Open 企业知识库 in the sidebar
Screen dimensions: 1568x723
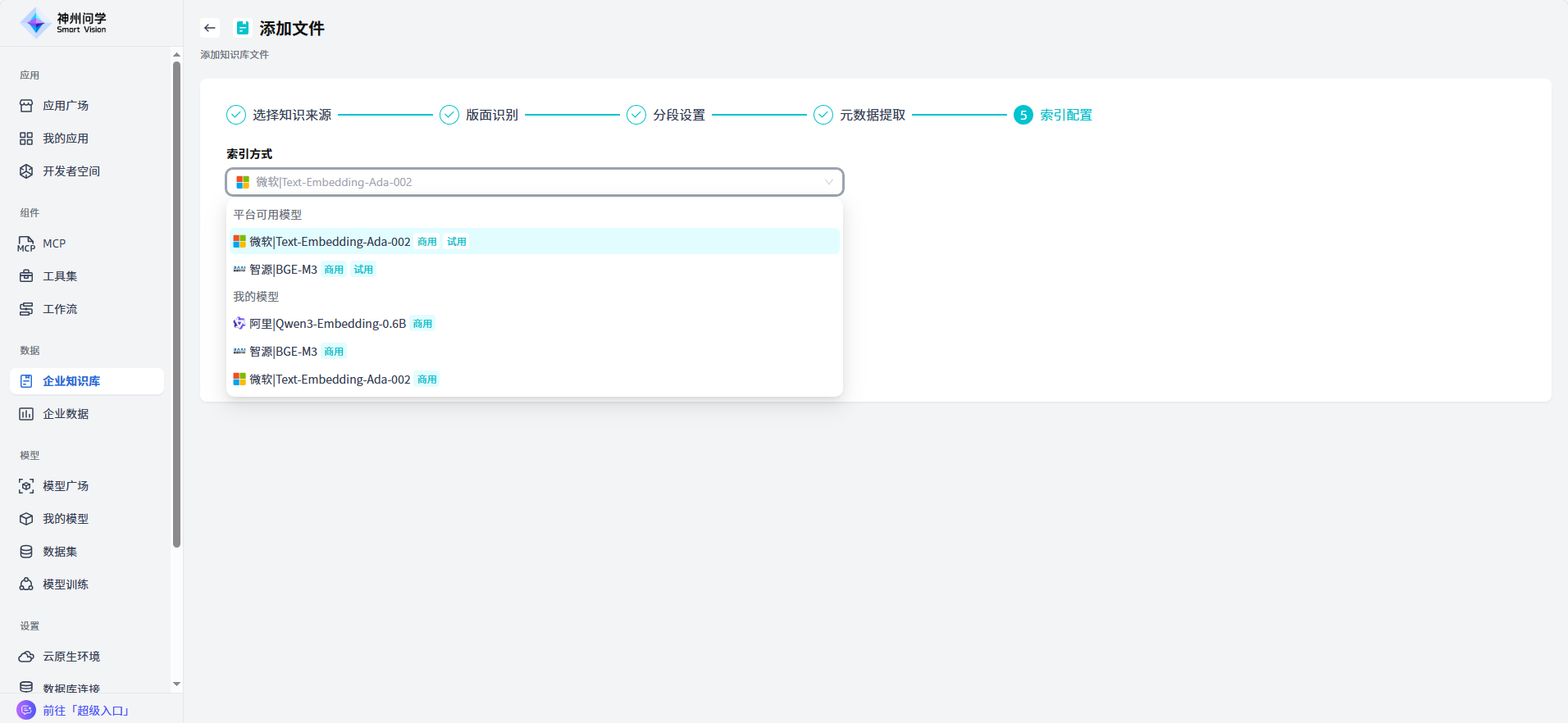(x=71, y=381)
